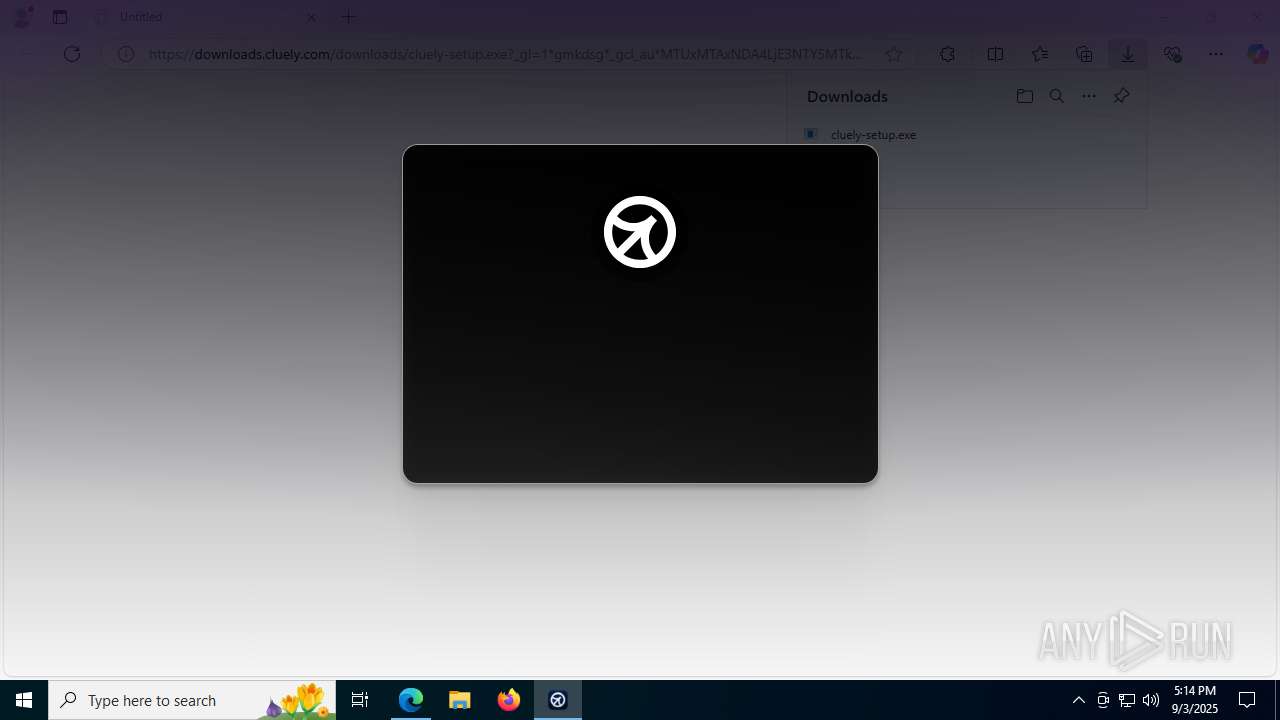View site information icon in address bar

point(126,54)
